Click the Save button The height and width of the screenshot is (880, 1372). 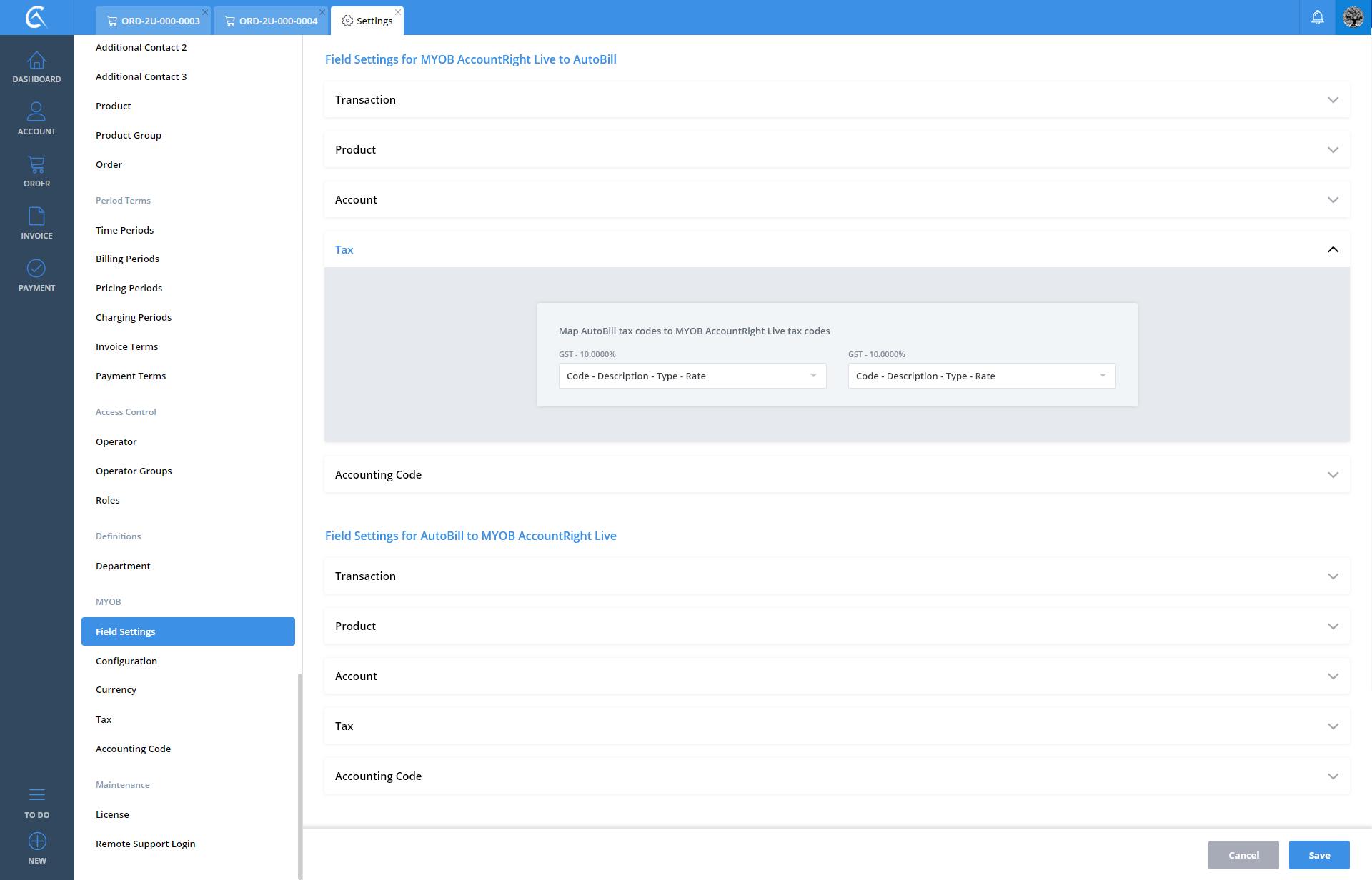point(1318,855)
